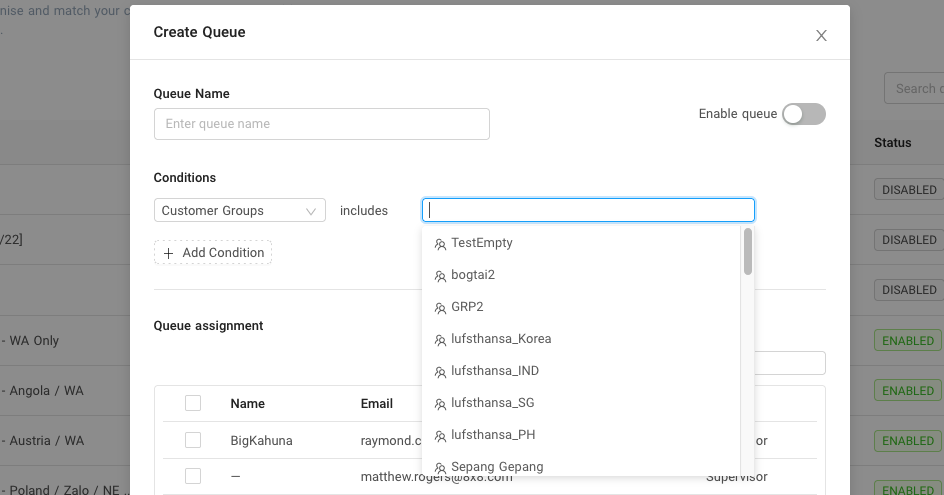Click the group icon next to bogtai2
Viewport: 944px width, 495px height.
tap(440, 275)
